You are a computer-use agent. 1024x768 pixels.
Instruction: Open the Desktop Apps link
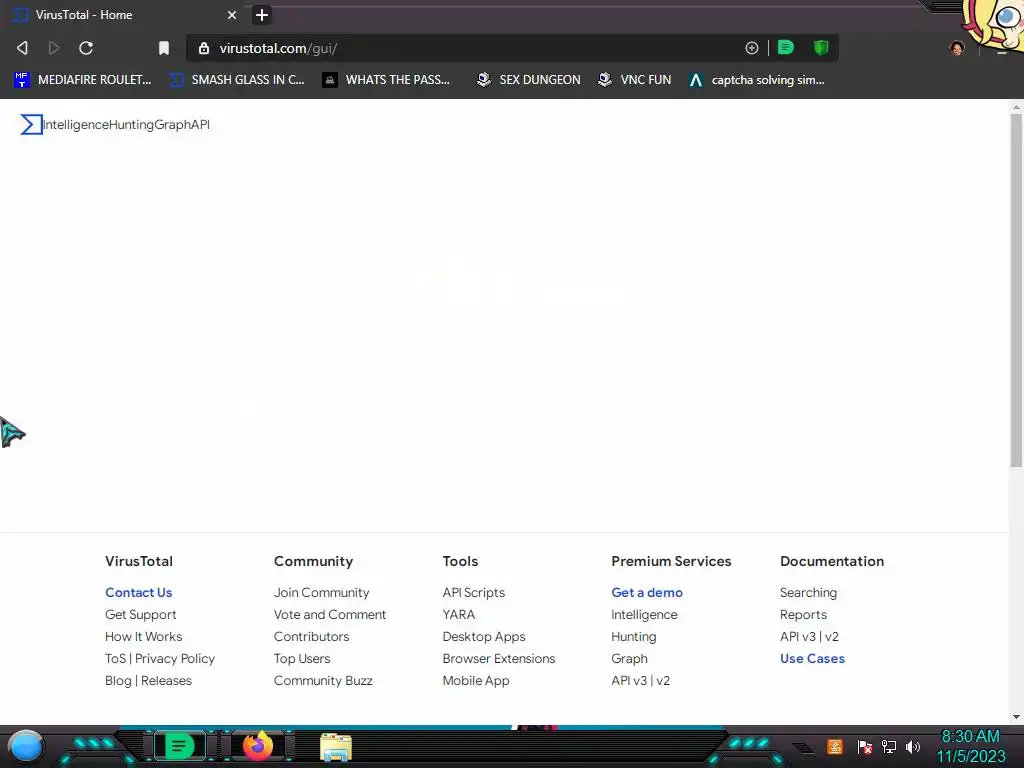tap(484, 636)
